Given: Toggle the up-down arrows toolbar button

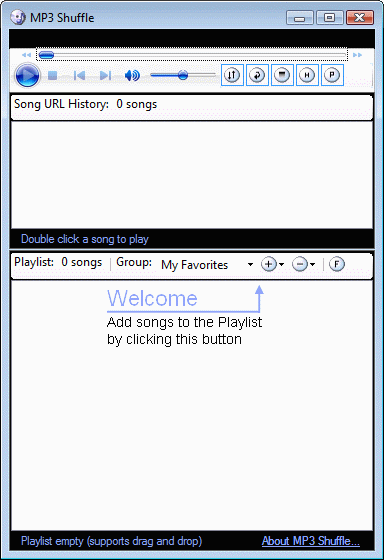Looking at the screenshot, I should (232, 75).
